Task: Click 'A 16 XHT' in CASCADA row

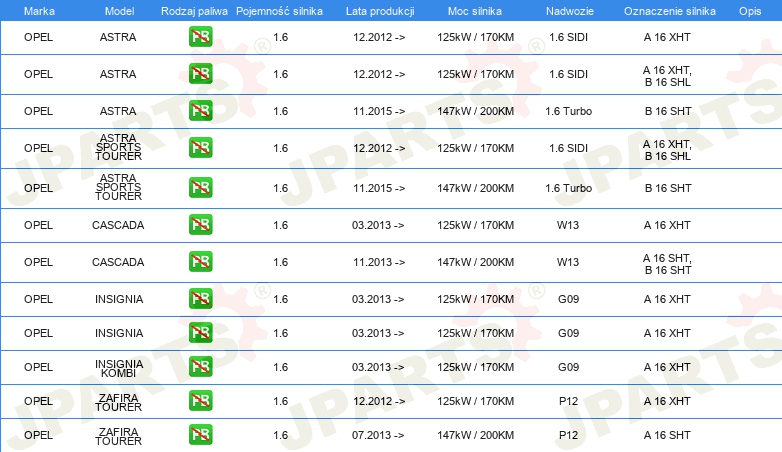Action: (x=667, y=225)
